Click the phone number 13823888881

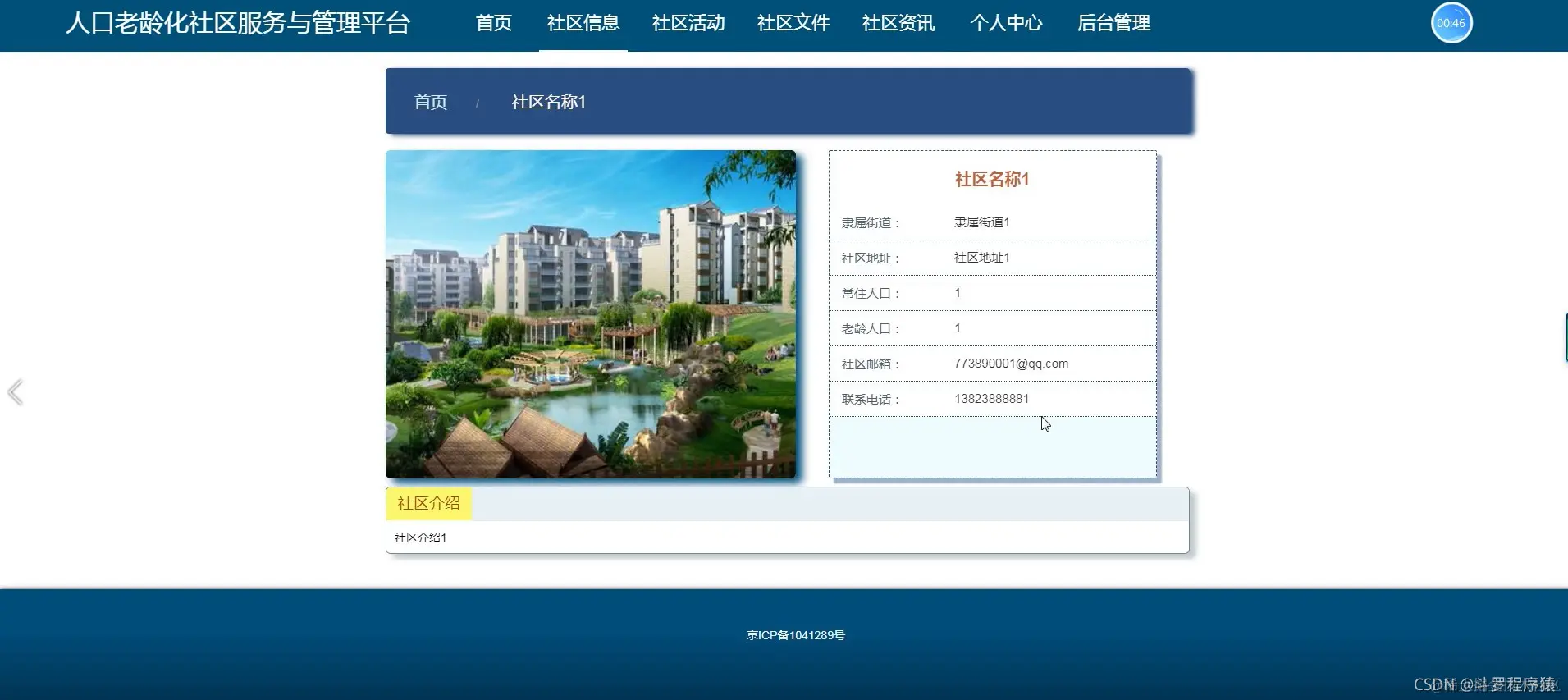coord(991,399)
